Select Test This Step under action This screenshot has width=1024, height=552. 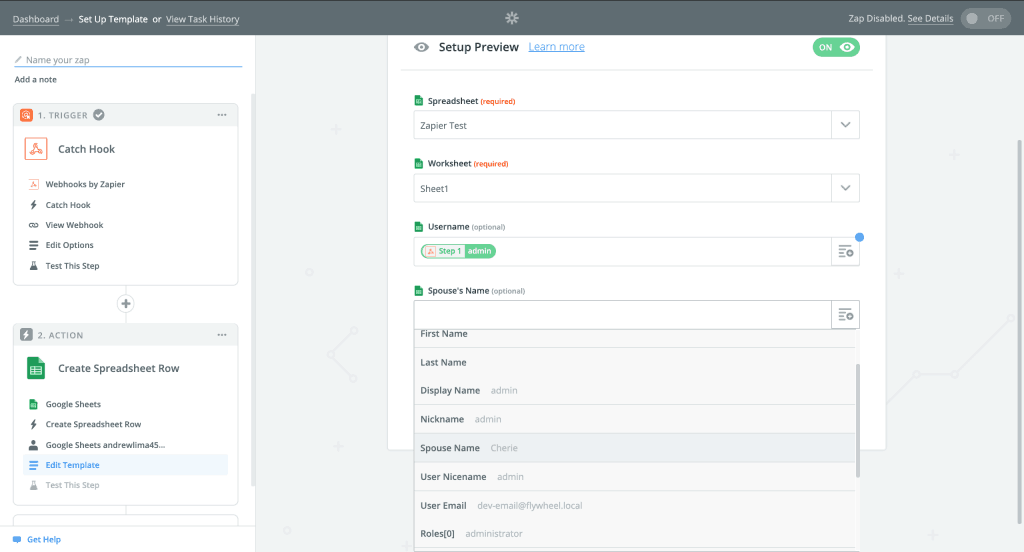[72, 485]
